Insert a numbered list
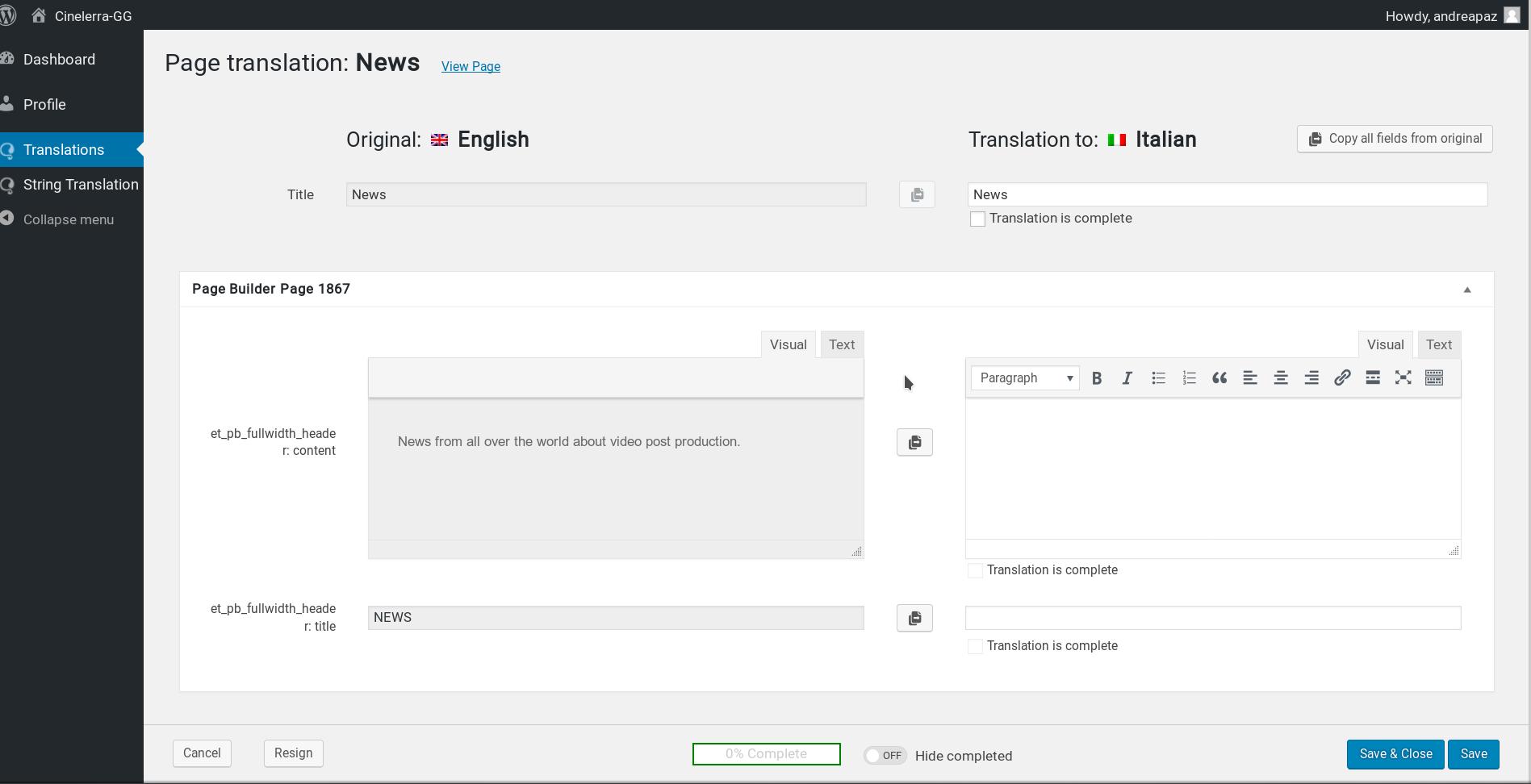1531x784 pixels. (x=1189, y=378)
